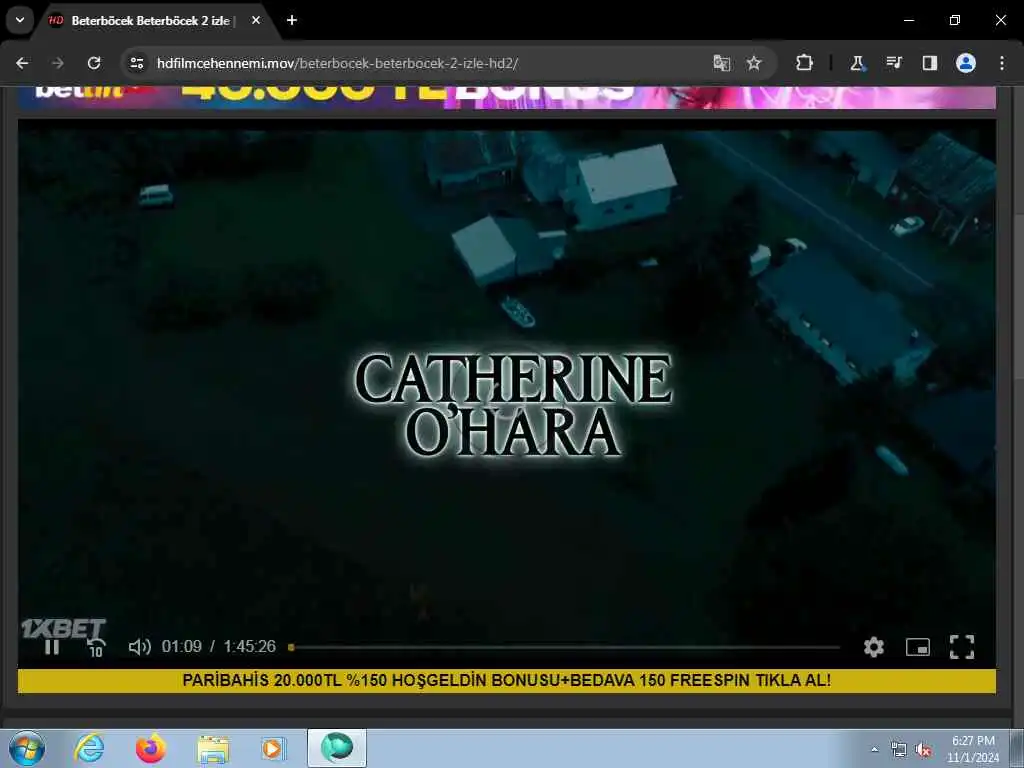Open Chrome Labs flask icon
The image size is (1024, 768).
(857, 63)
